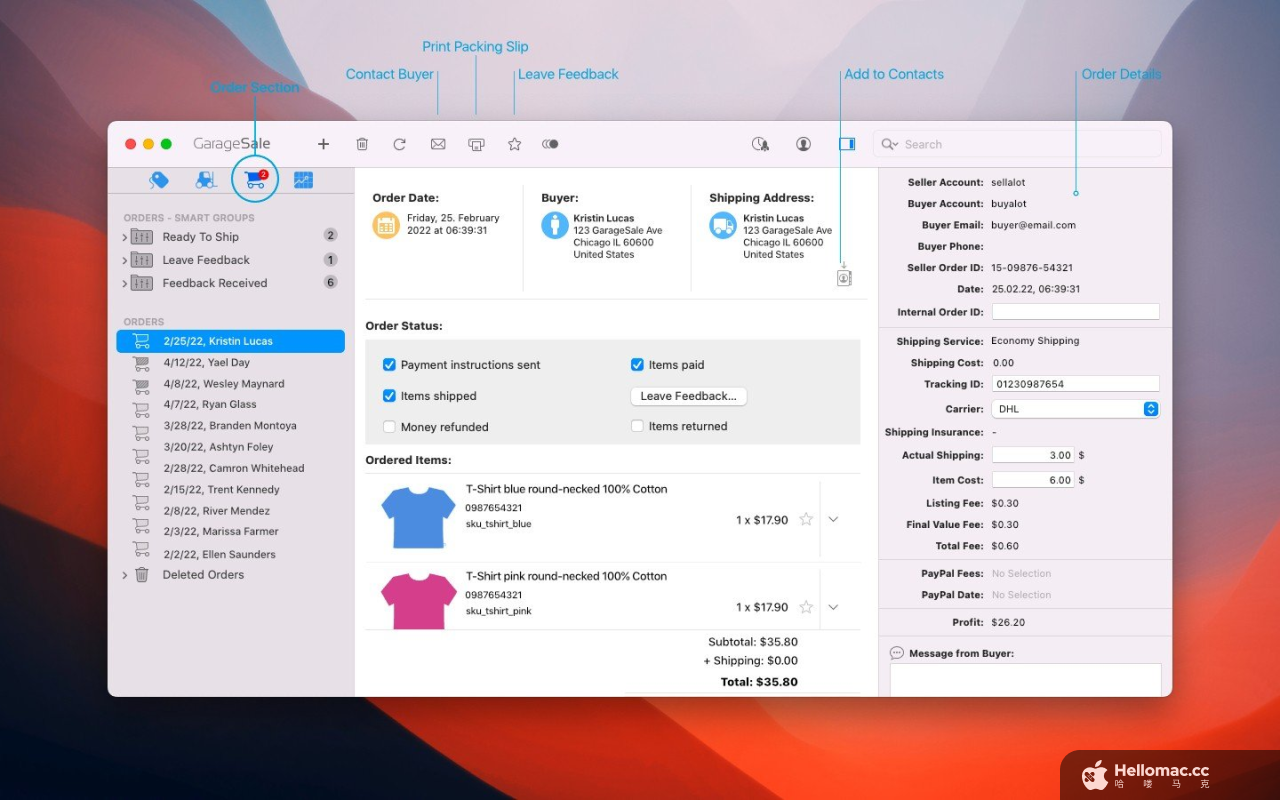Click the plus add button in toolbar
This screenshot has width=1280, height=800.
323,144
